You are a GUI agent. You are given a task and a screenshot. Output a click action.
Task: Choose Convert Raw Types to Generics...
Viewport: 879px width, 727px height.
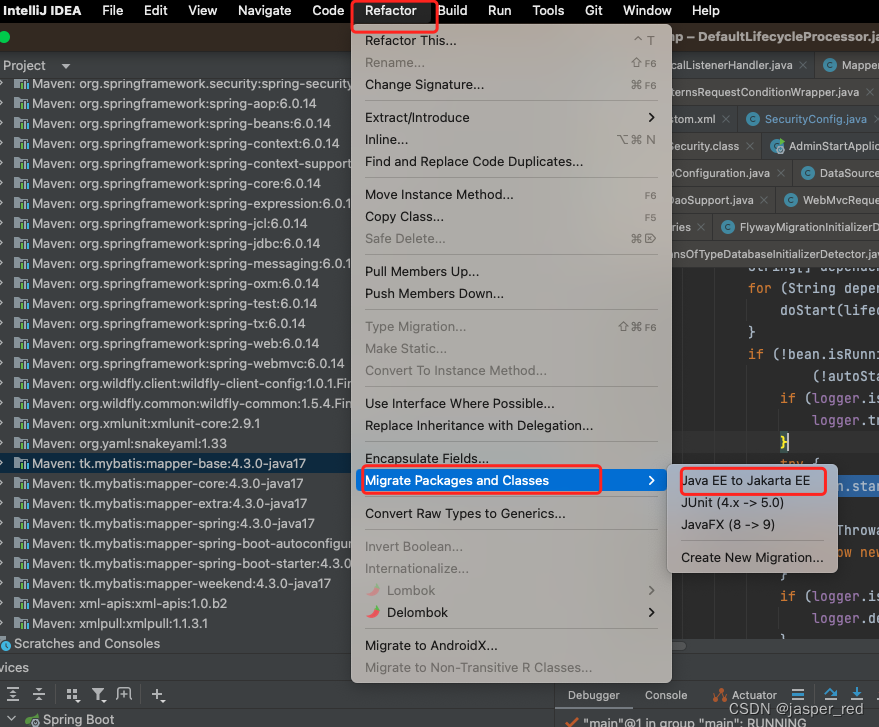[x=511, y=513]
